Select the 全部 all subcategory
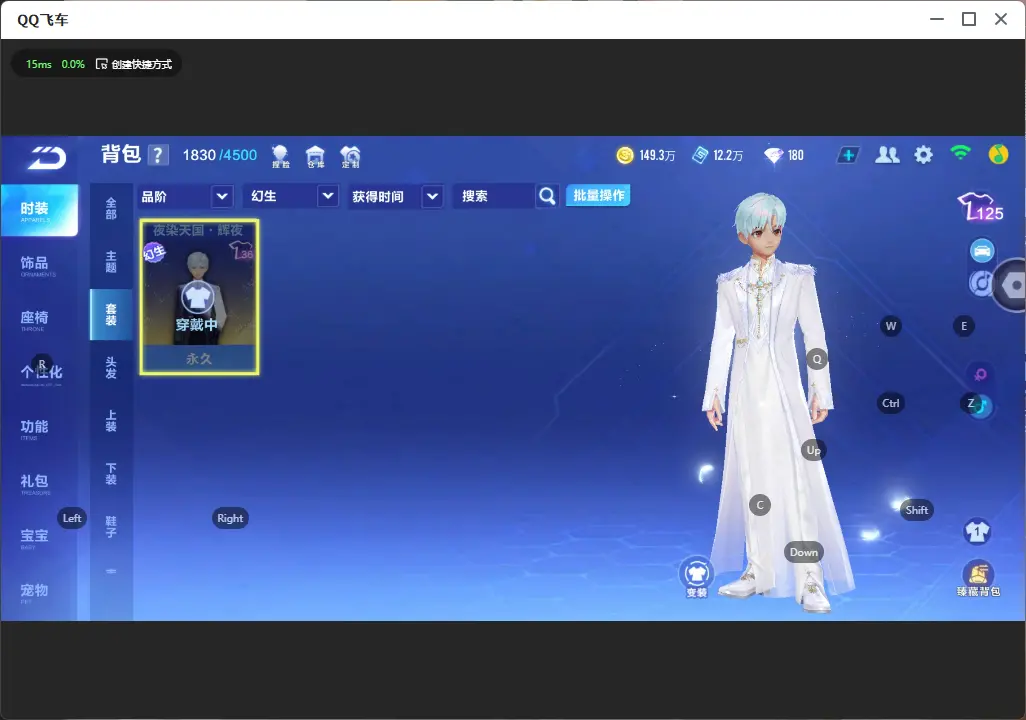 point(111,208)
